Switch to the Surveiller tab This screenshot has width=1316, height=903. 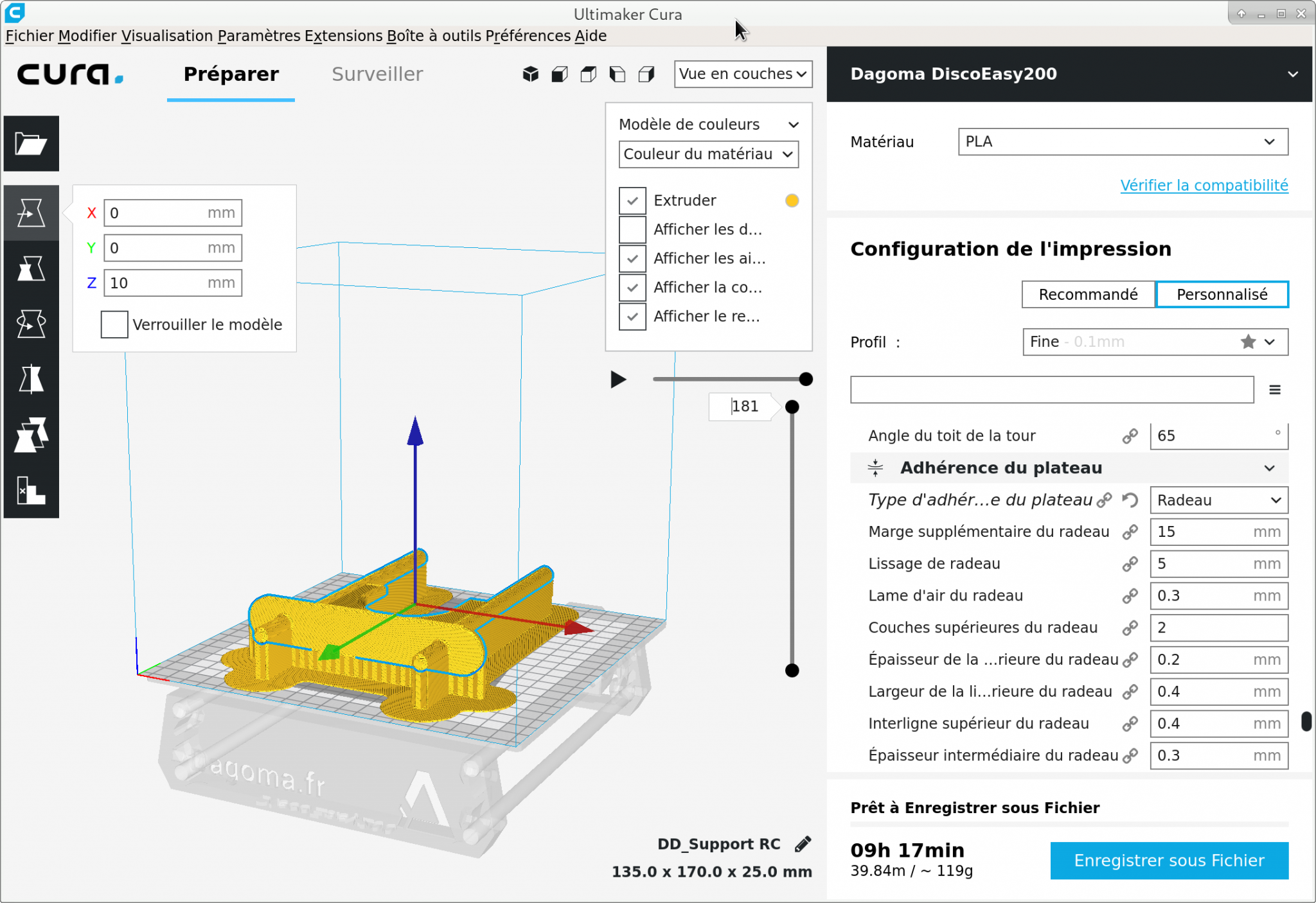pos(377,75)
